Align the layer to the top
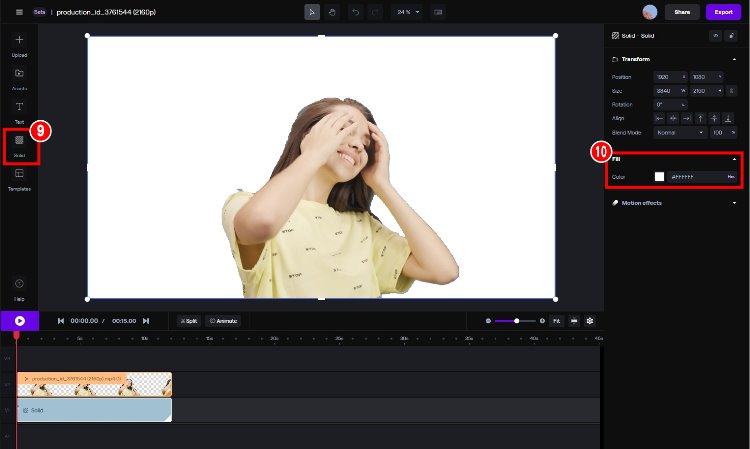This screenshot has height=449, width=750. (700, 118)
